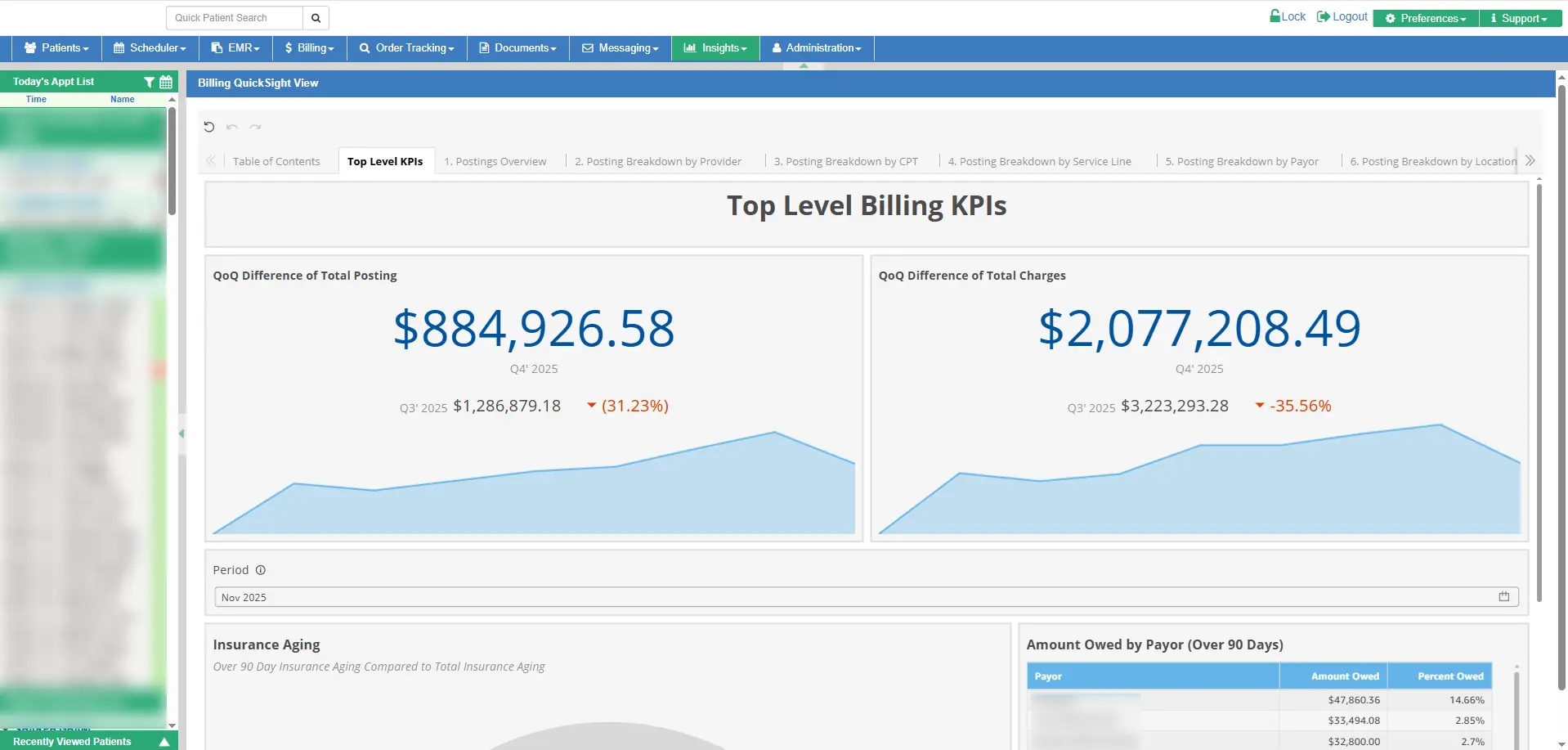
Task: Click the Lock link
Action: pos(1287,16)
